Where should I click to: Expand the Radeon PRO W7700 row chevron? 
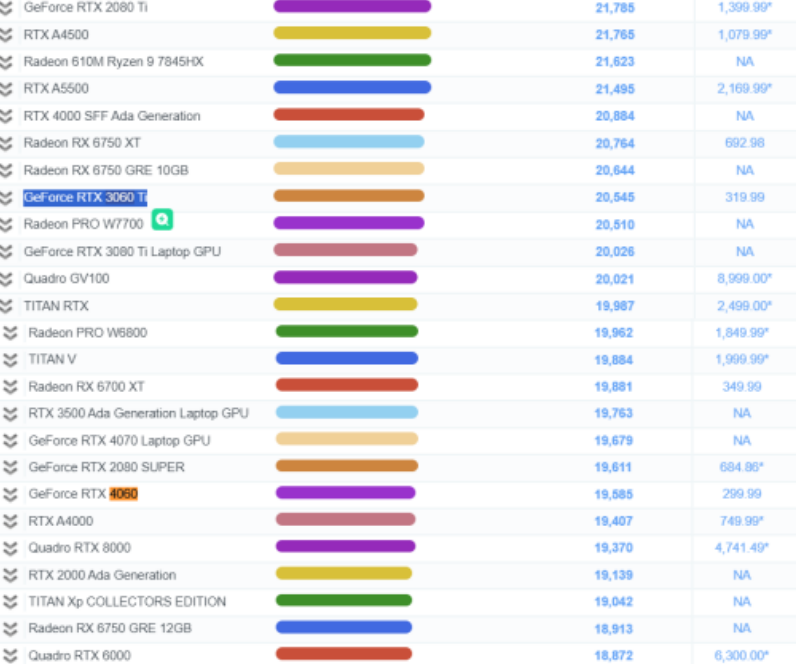6,224
